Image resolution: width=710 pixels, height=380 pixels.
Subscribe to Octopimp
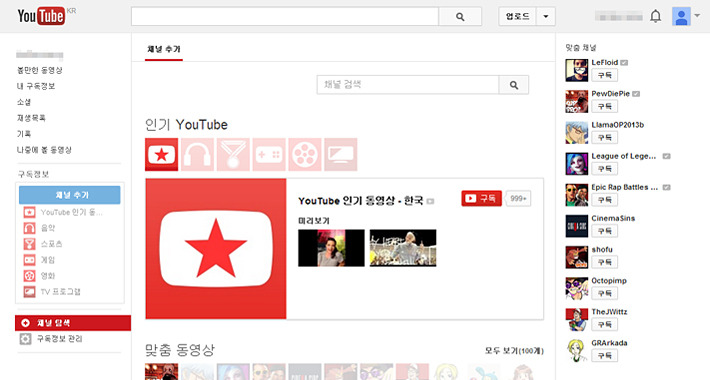pyautogui.click(x=604, y=293)
